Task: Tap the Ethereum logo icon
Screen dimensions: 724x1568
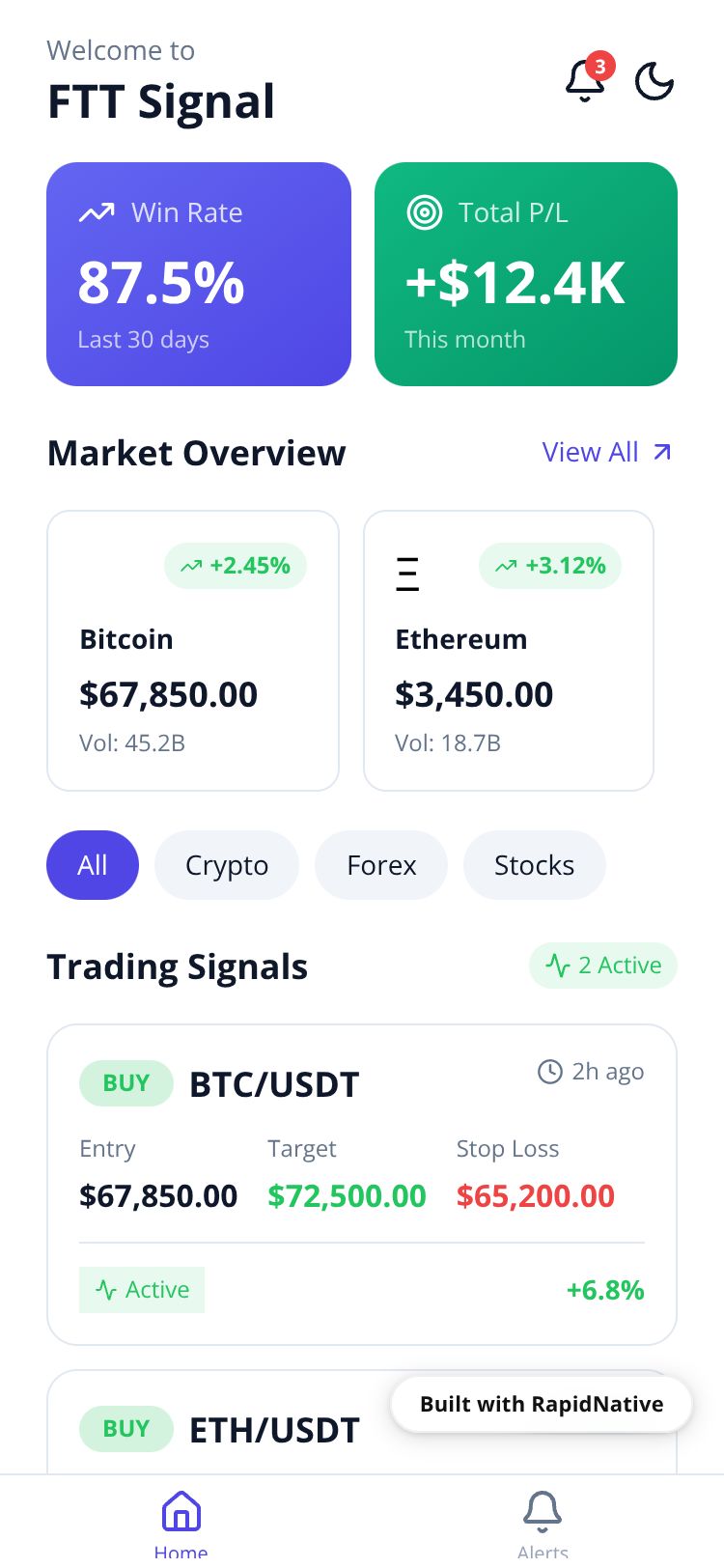Action: 408,574
